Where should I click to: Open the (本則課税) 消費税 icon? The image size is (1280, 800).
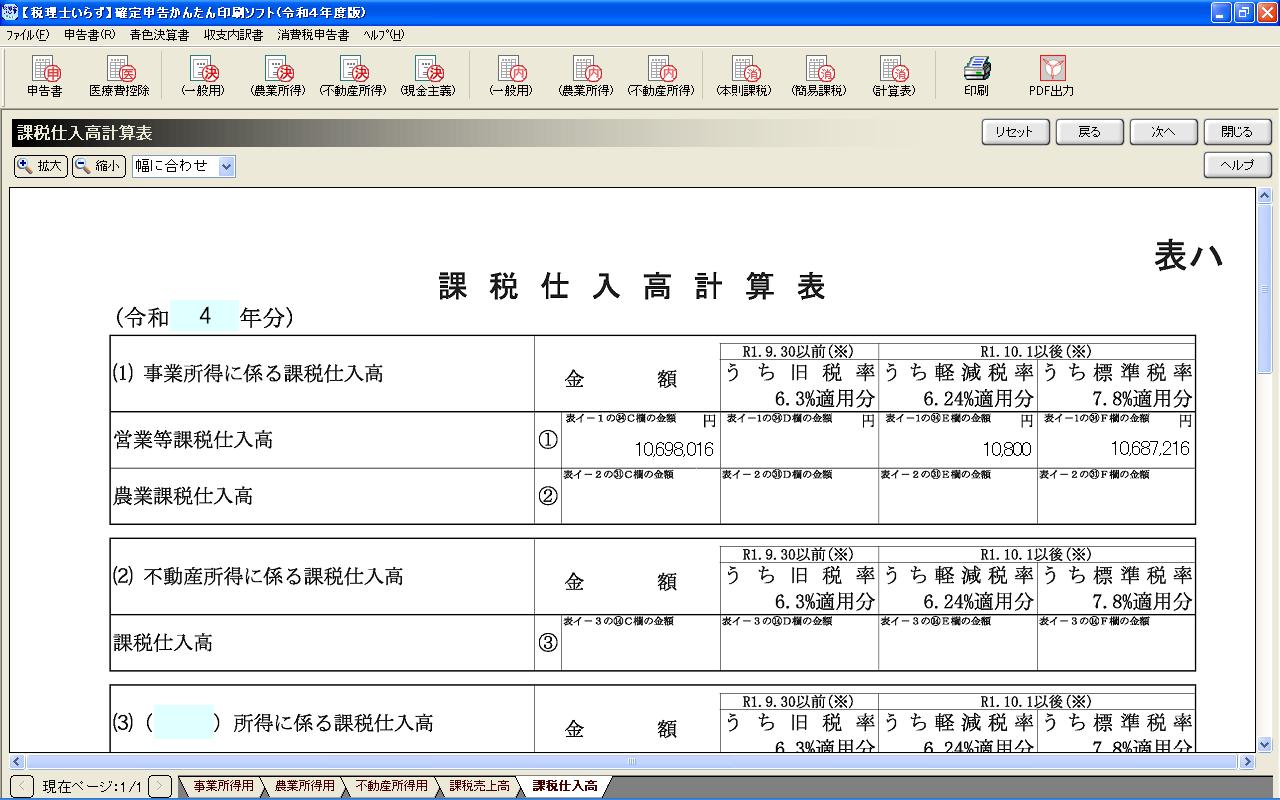(x=744, y=76)
